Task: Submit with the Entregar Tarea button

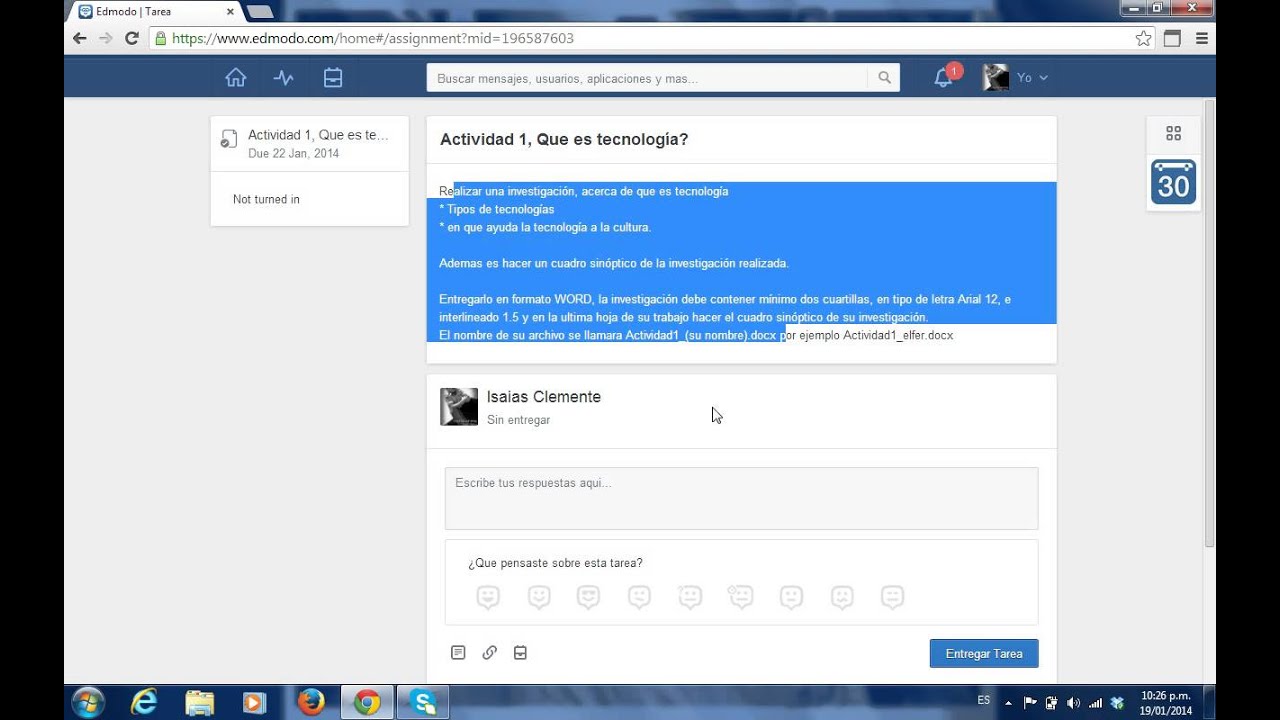Action: click(x=984, y=653)
